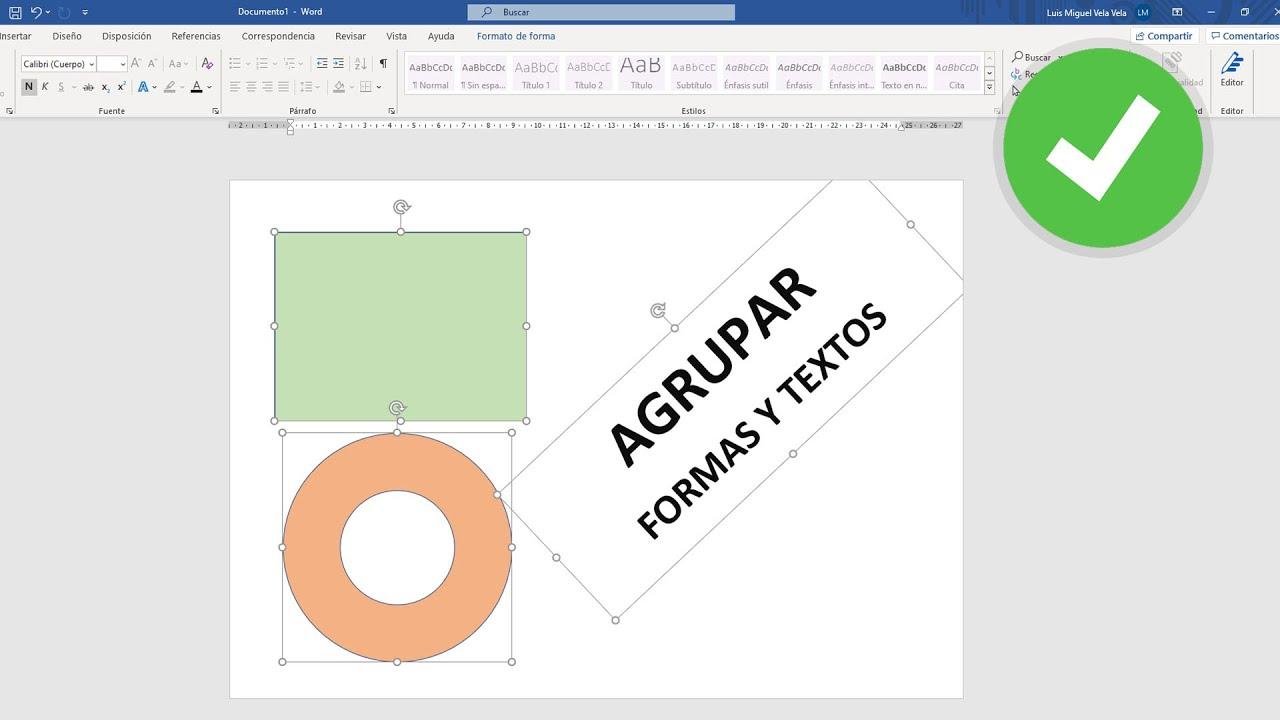Click the rotation handle above green rectangle
Screen dimensions: 1280x720
coord(401,207)
